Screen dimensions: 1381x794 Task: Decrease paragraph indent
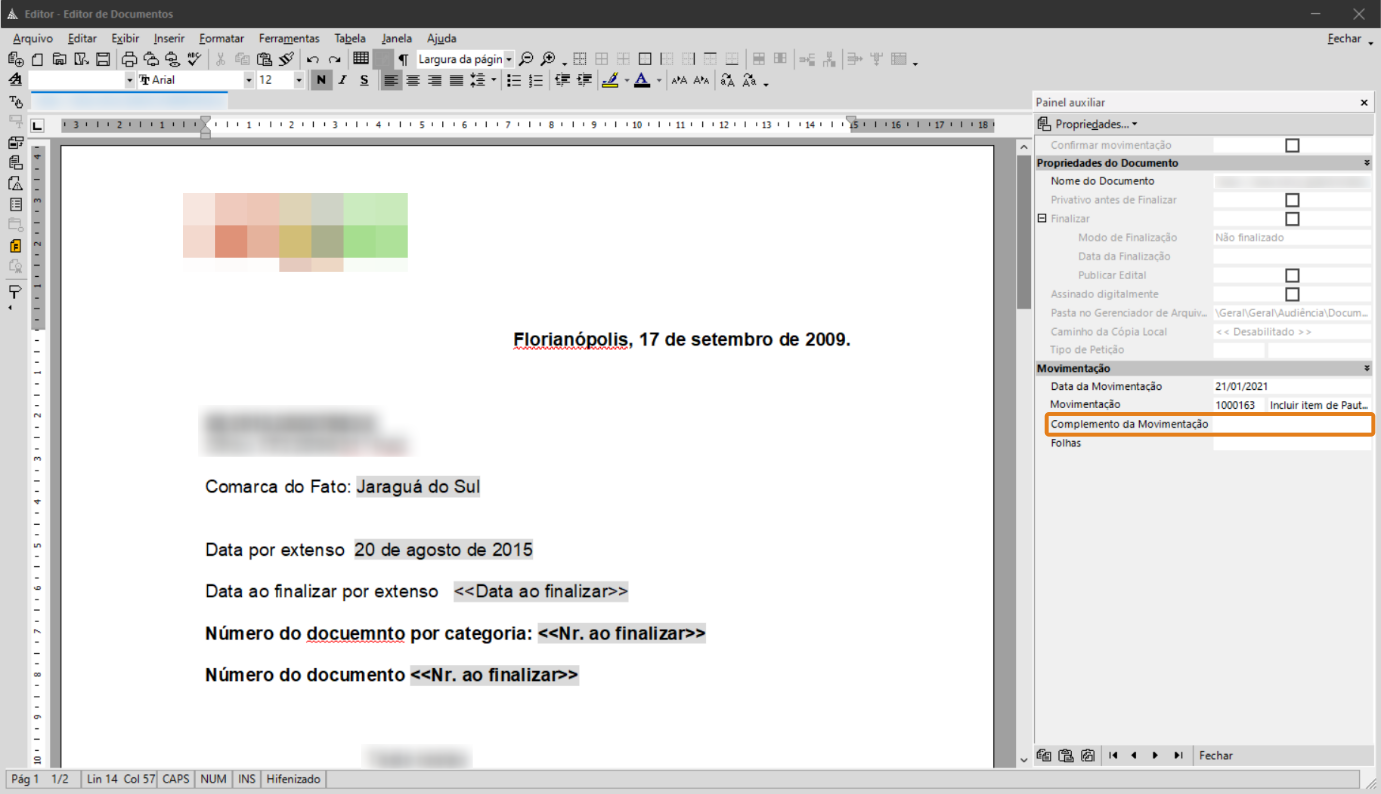coord(562,80)
